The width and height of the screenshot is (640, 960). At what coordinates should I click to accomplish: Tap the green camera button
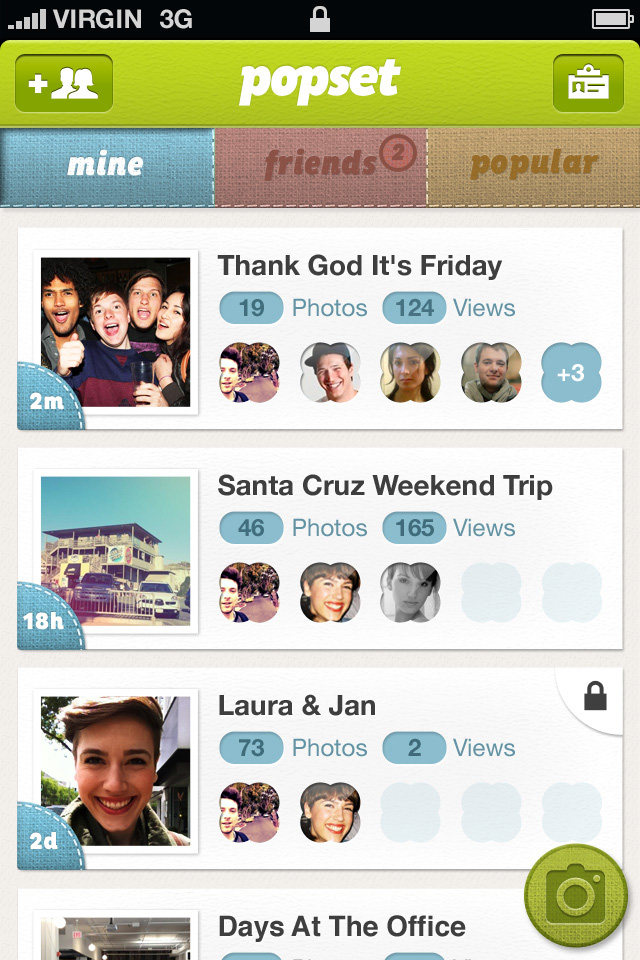tap(576, 895)
